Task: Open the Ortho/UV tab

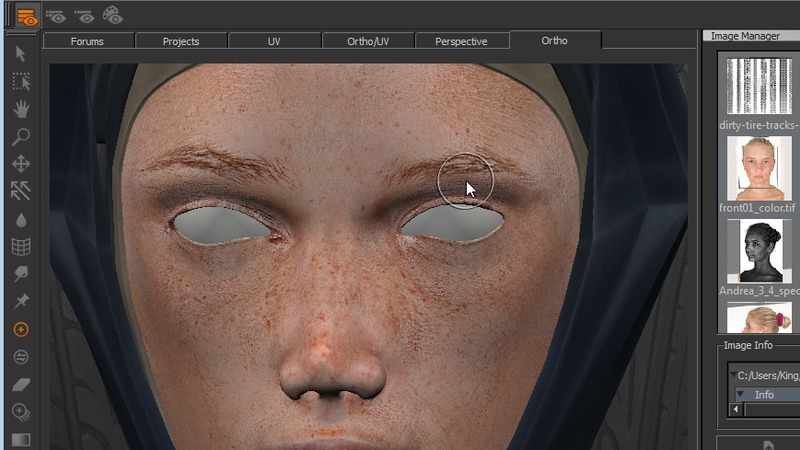Action: click(368, 41)
